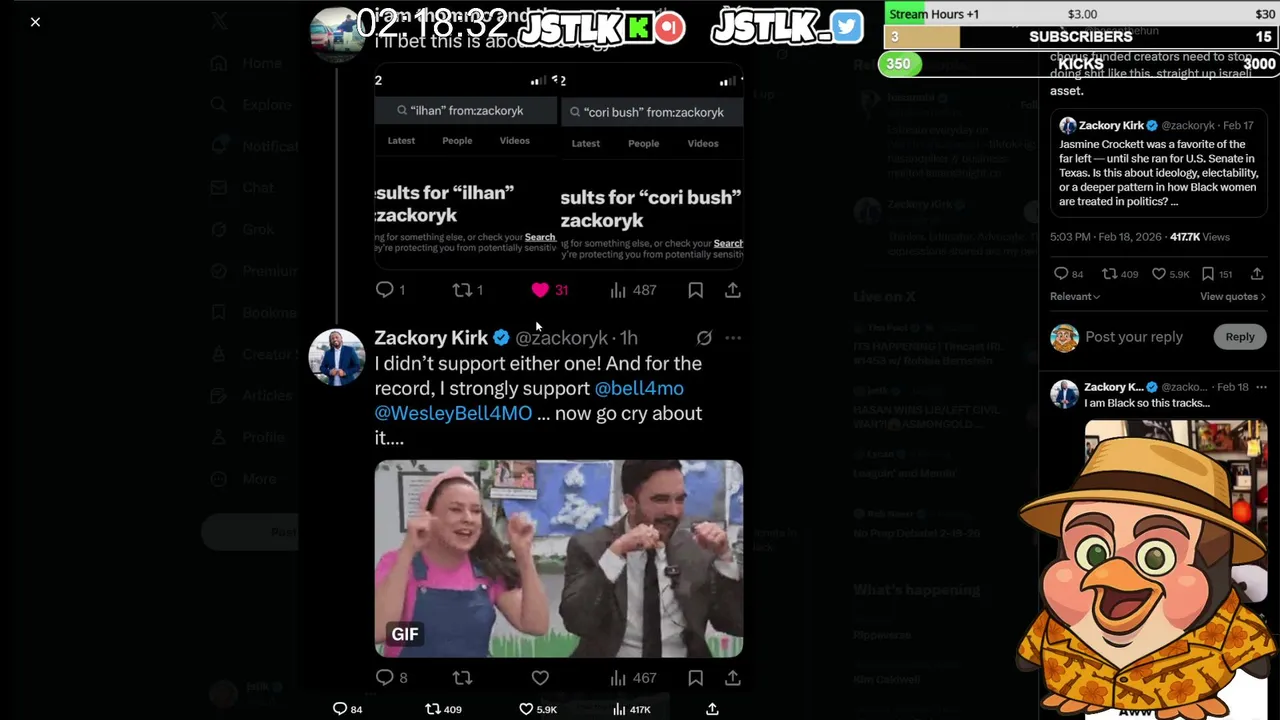The image size is (1280, 720).
Task: Open the 417K views icon in bottom bar
Action: 619,709
